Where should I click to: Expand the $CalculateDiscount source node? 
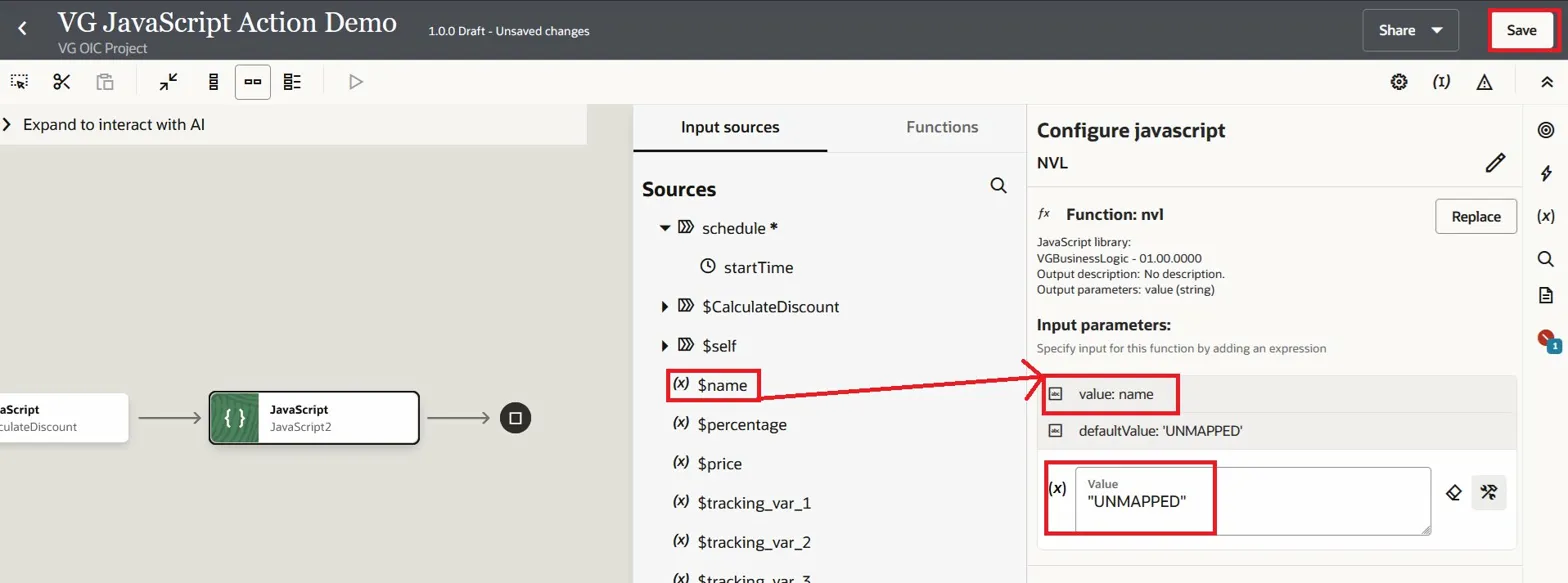[x=665, y=306]
